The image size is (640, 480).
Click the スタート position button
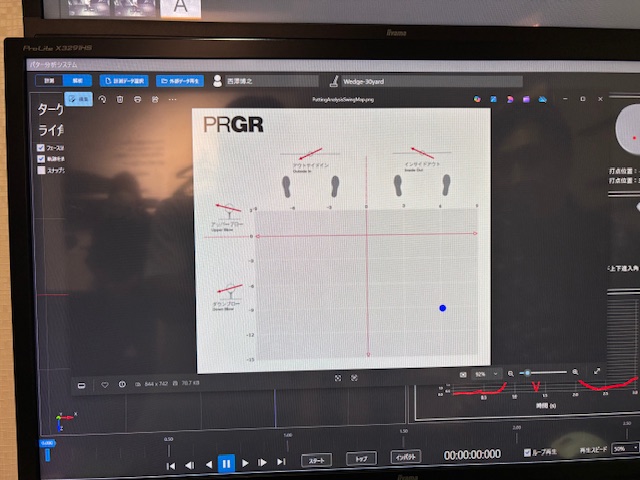(x=317, y=460)
